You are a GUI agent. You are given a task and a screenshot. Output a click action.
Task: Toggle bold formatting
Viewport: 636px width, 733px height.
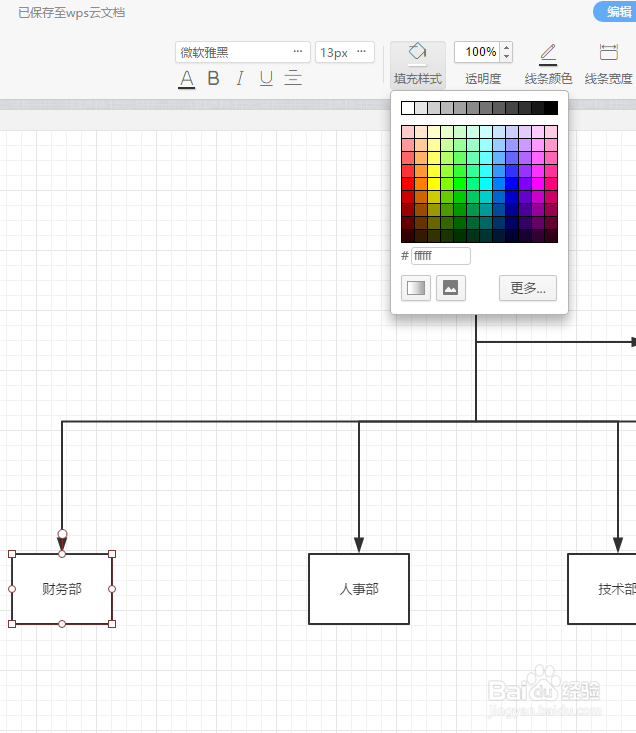pyautogui.click(x=213, y=78)
